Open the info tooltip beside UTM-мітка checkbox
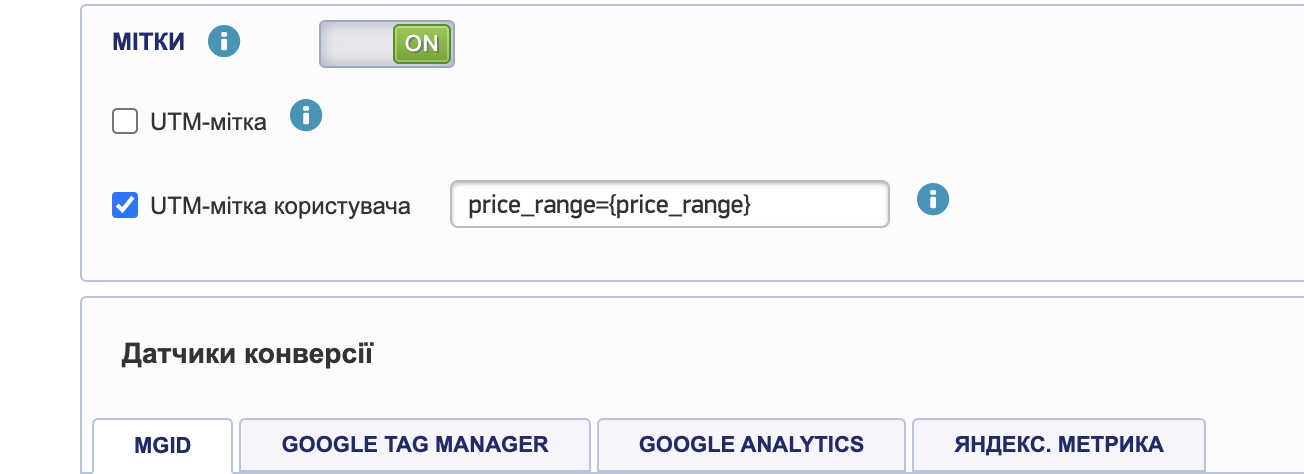This screenshot has height=474, width=1304. 306,117
